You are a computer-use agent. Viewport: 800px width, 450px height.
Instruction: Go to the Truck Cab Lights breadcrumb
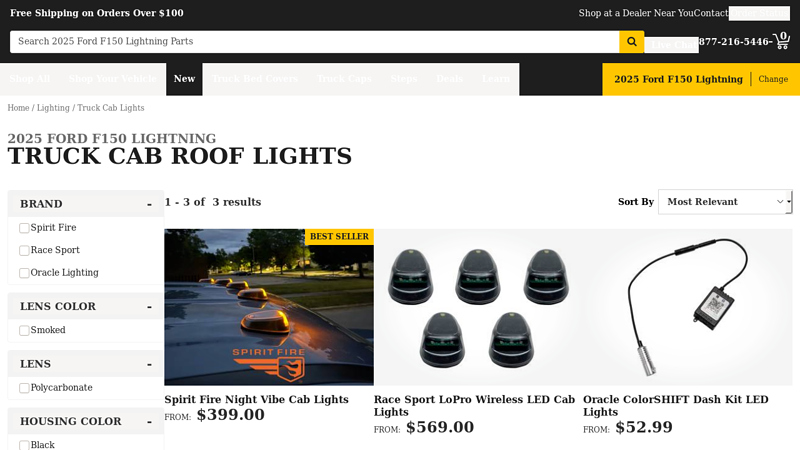point(111,108)
